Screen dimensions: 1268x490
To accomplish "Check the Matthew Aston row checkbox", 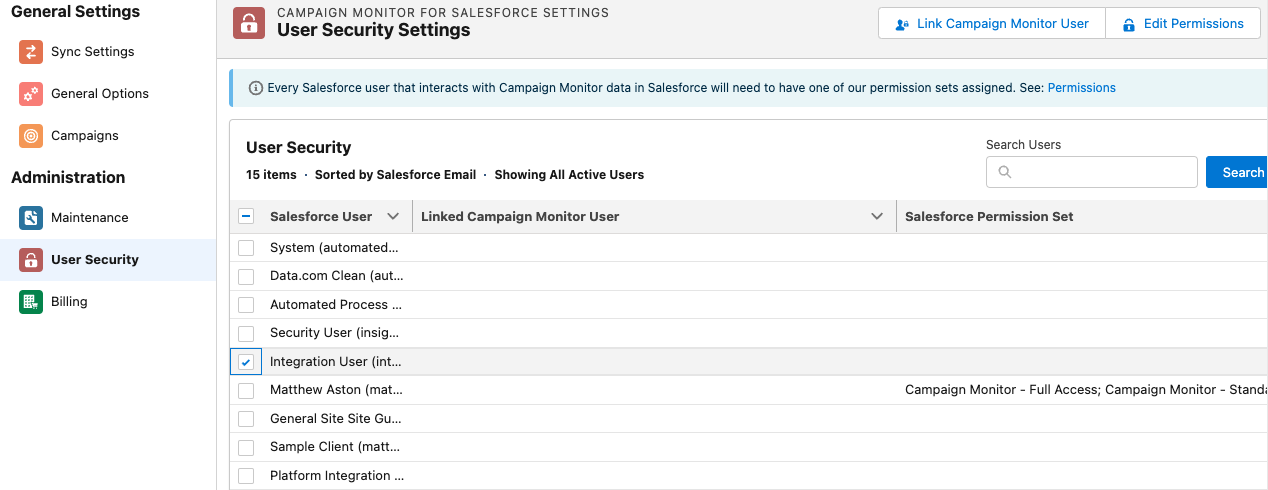I will point(246,390).
